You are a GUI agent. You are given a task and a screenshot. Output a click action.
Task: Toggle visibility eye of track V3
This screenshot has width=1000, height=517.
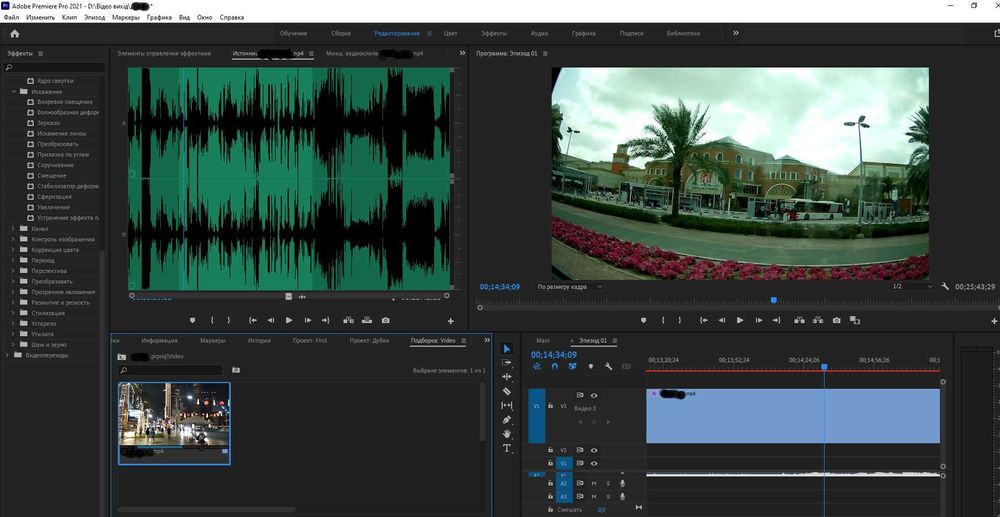pyautogui.click(x=593, y=396)
